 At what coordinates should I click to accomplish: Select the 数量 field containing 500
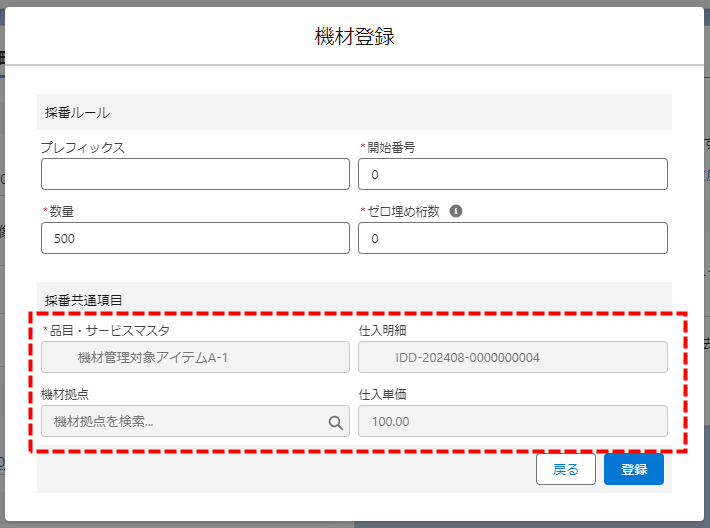point(195,238)
